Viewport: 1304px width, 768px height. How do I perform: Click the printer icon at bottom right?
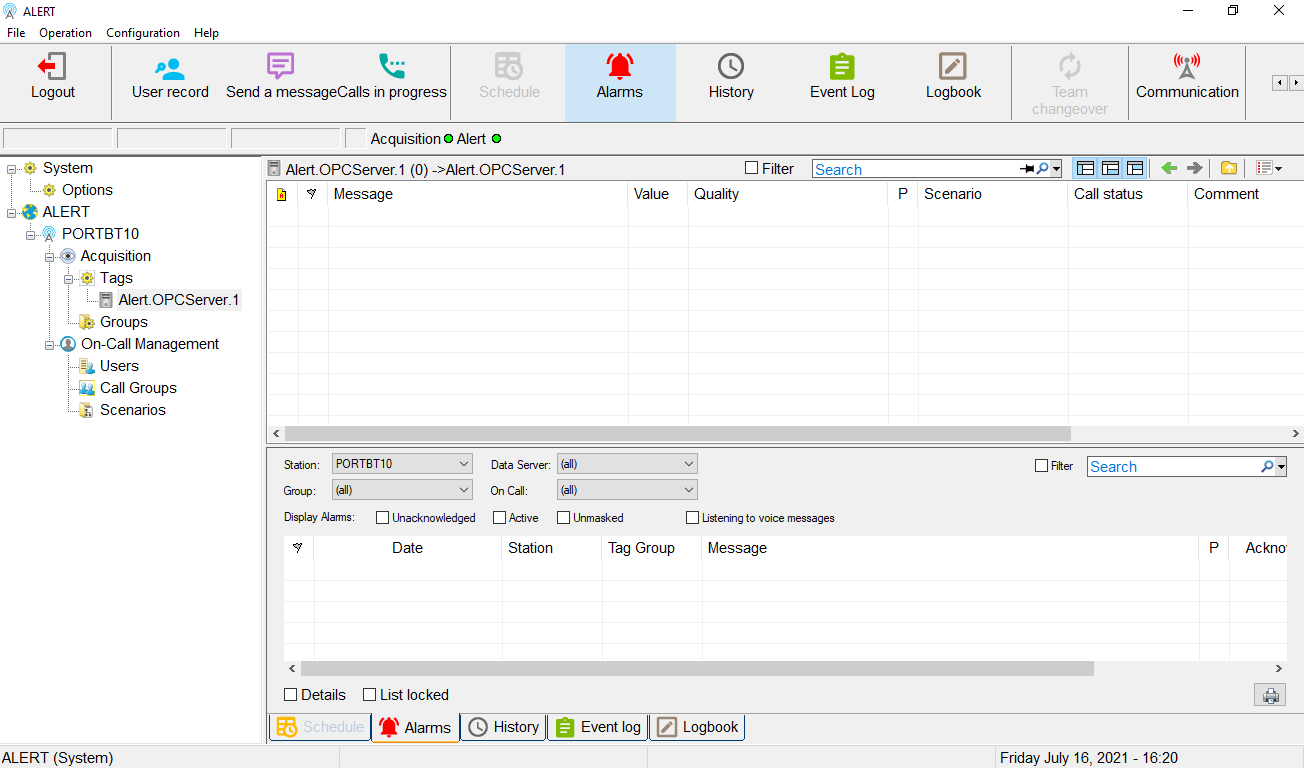(1270, 696)
